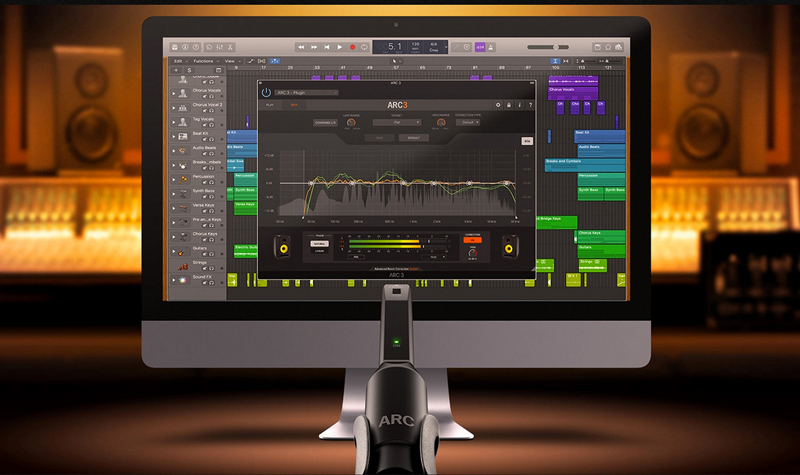Add a new track with plus button
Screen dimensions: 800x475
point(177,70)
